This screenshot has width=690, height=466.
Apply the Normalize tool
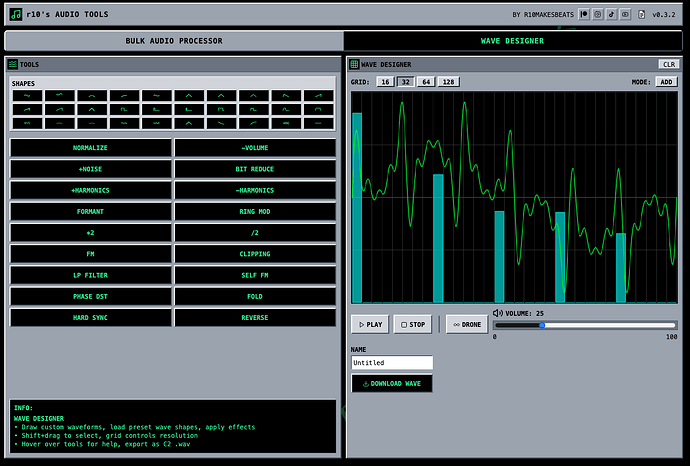[x=90, y=148]
